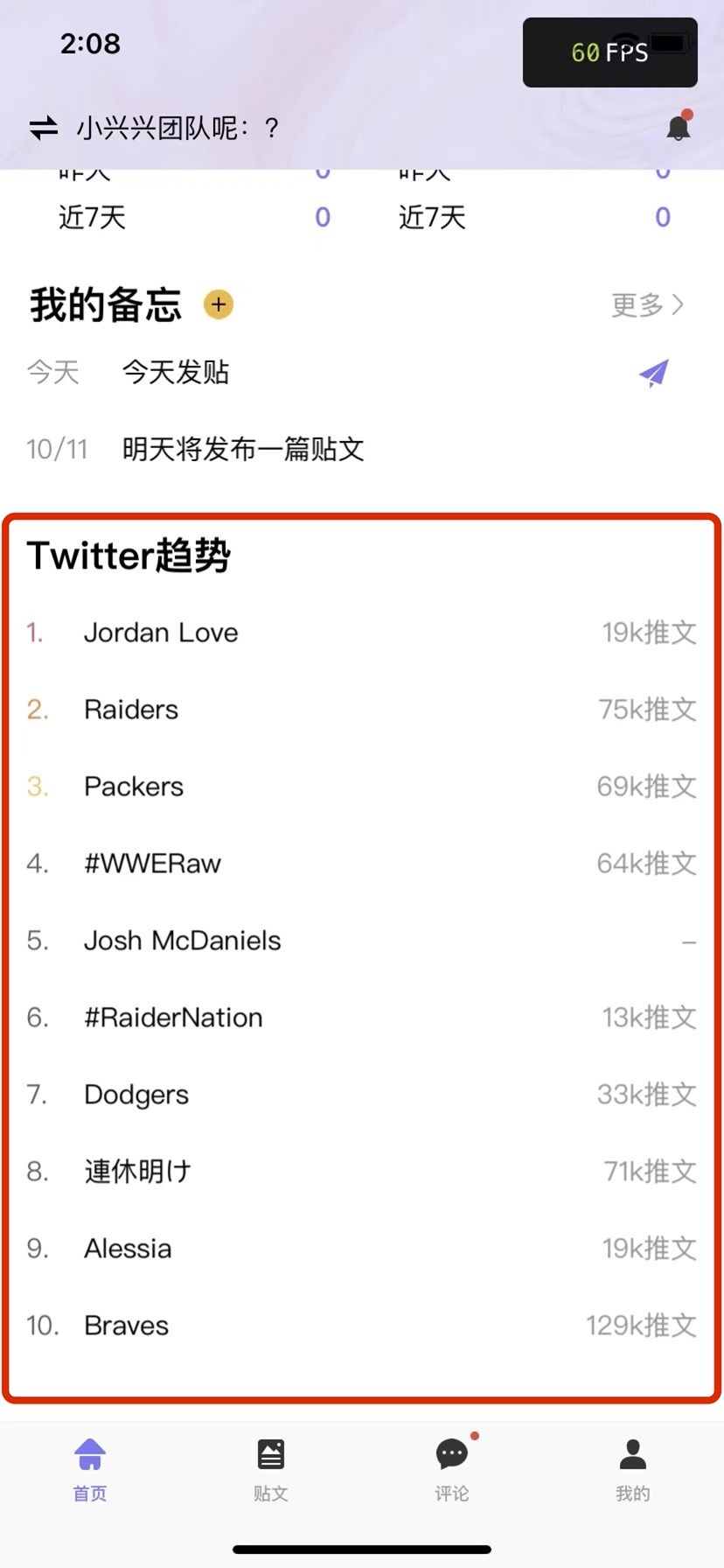
Task: View the #WWERaw hashtag trend
Action: [362, 864]
